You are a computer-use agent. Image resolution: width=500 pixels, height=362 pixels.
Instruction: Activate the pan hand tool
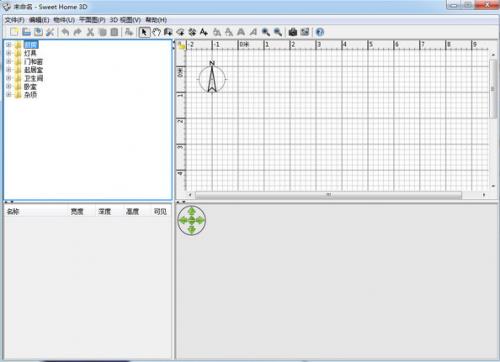pyautogui.click(x=156, y=32)
